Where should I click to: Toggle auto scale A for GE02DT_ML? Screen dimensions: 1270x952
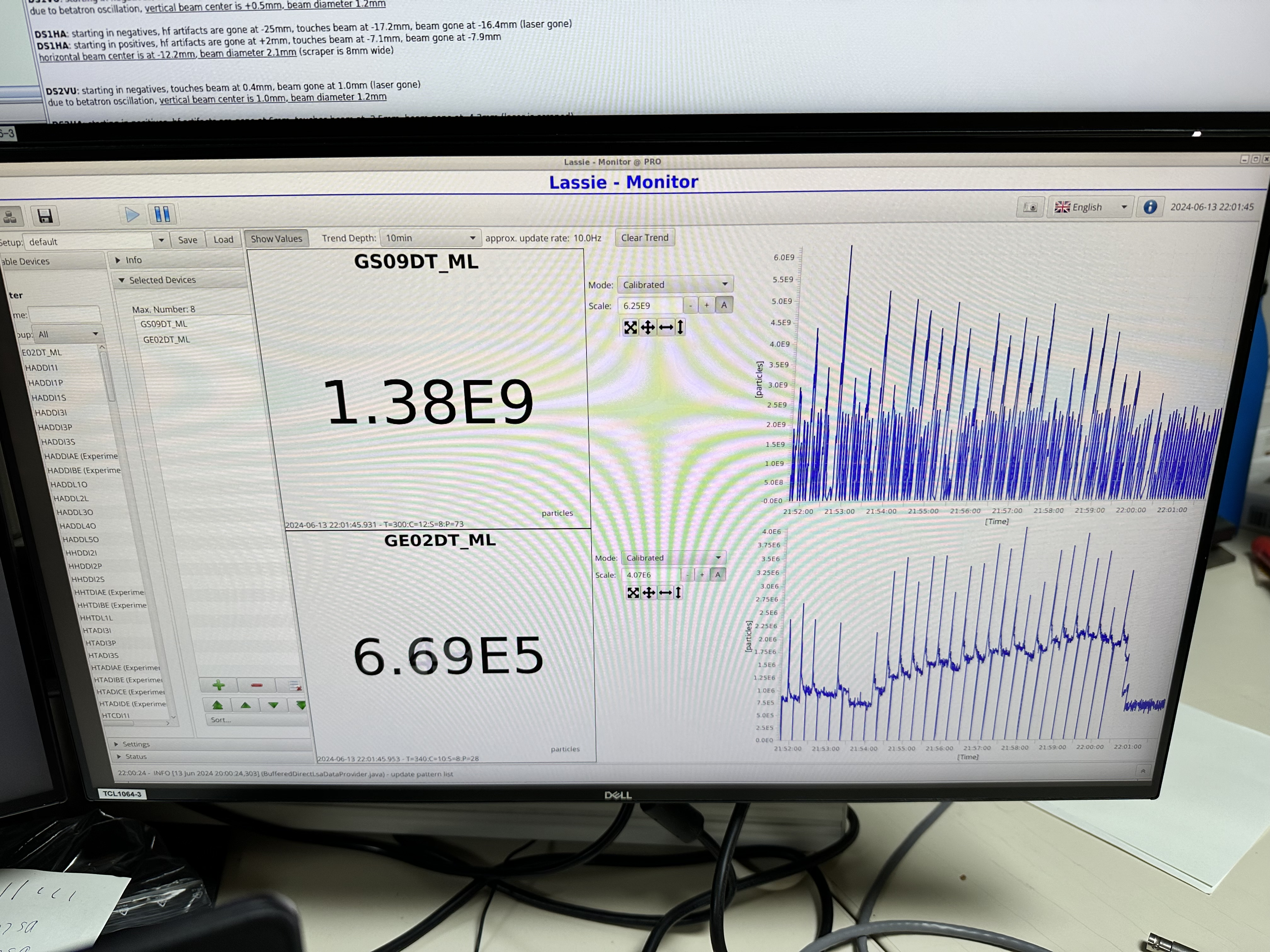[x=718, y=575]
